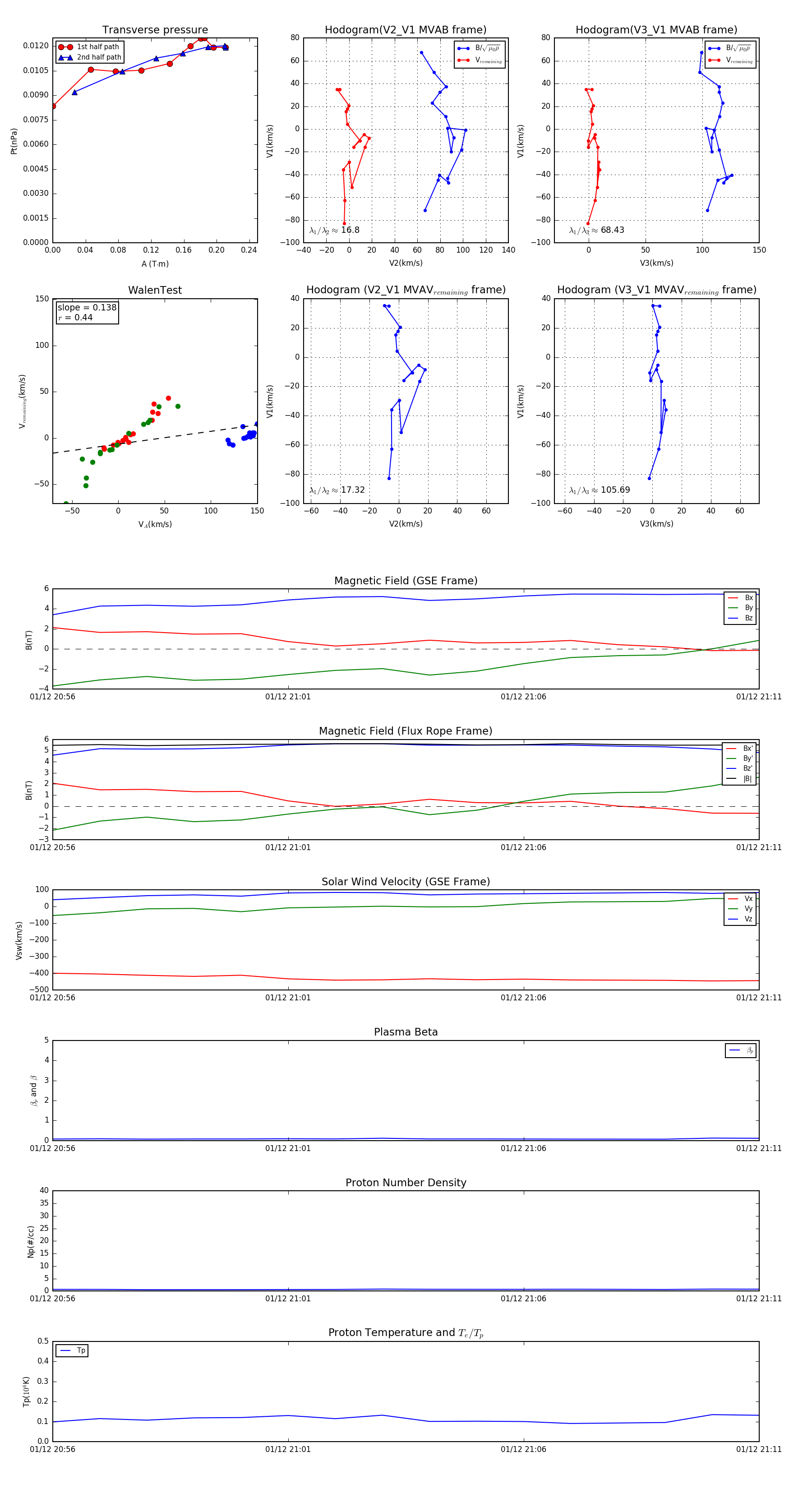Select the "Vx" legend entry
This screenshot has width=812, height=1489.
(x=740, y=899)
